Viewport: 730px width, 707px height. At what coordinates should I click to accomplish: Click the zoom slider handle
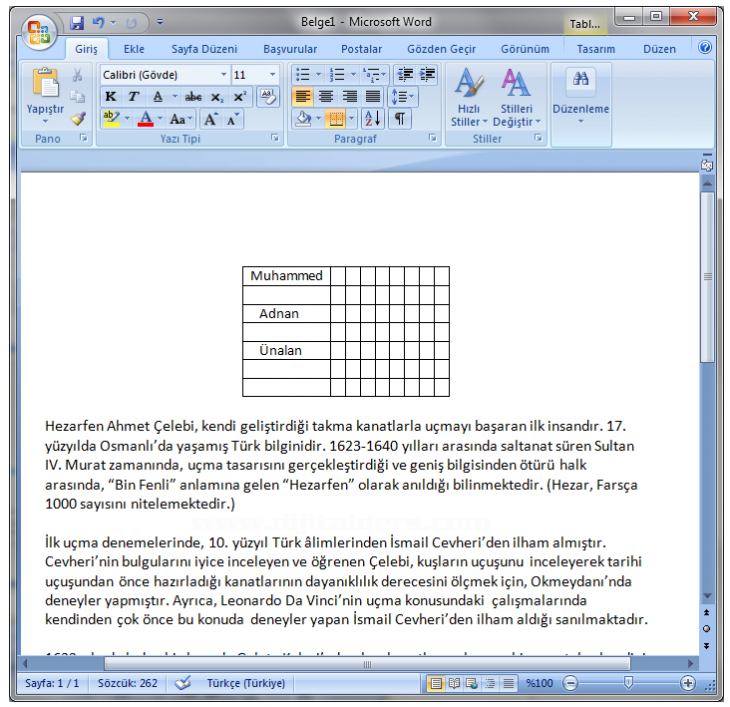click(x=628, y=683)
